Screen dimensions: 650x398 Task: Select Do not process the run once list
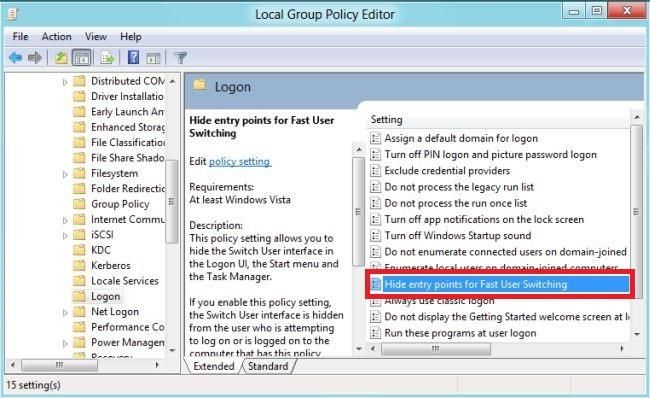[x=456, y=203]
